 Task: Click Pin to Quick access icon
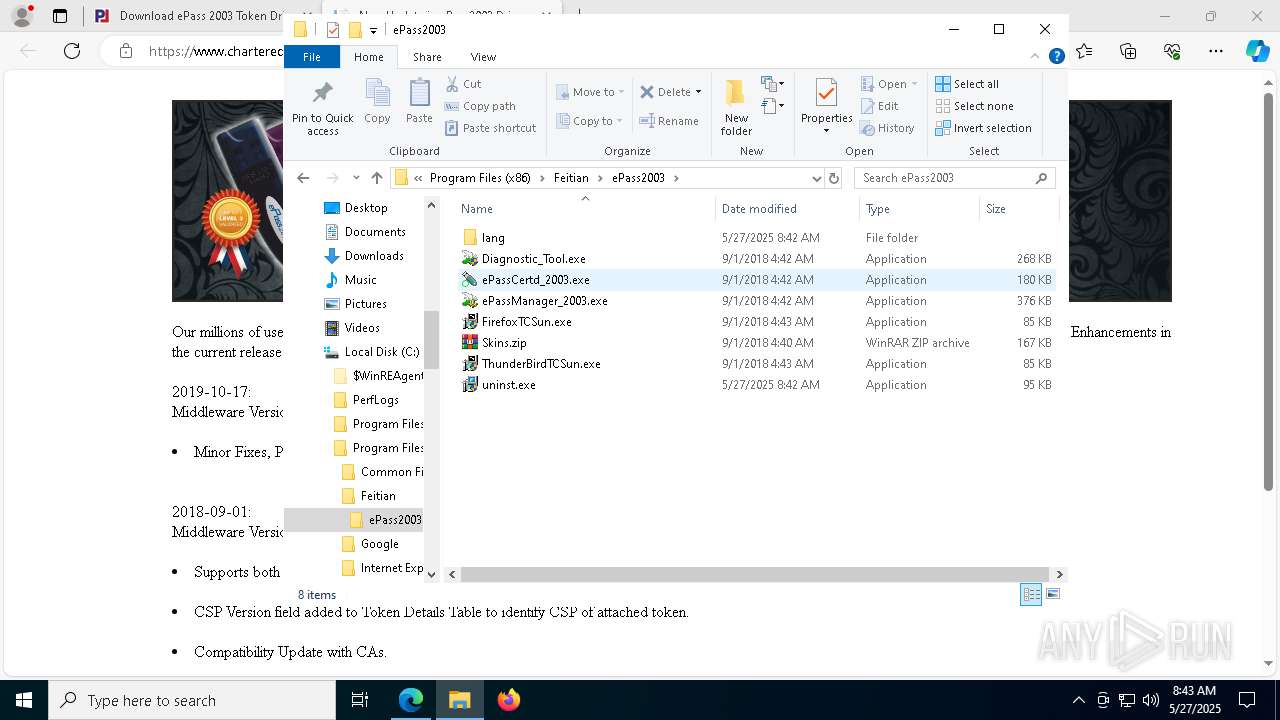322,107
